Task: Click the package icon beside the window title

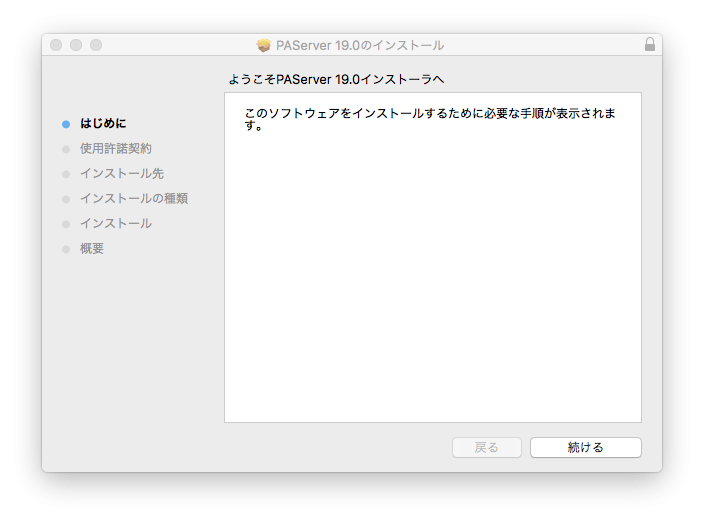Action: click(x=264, y=45)
